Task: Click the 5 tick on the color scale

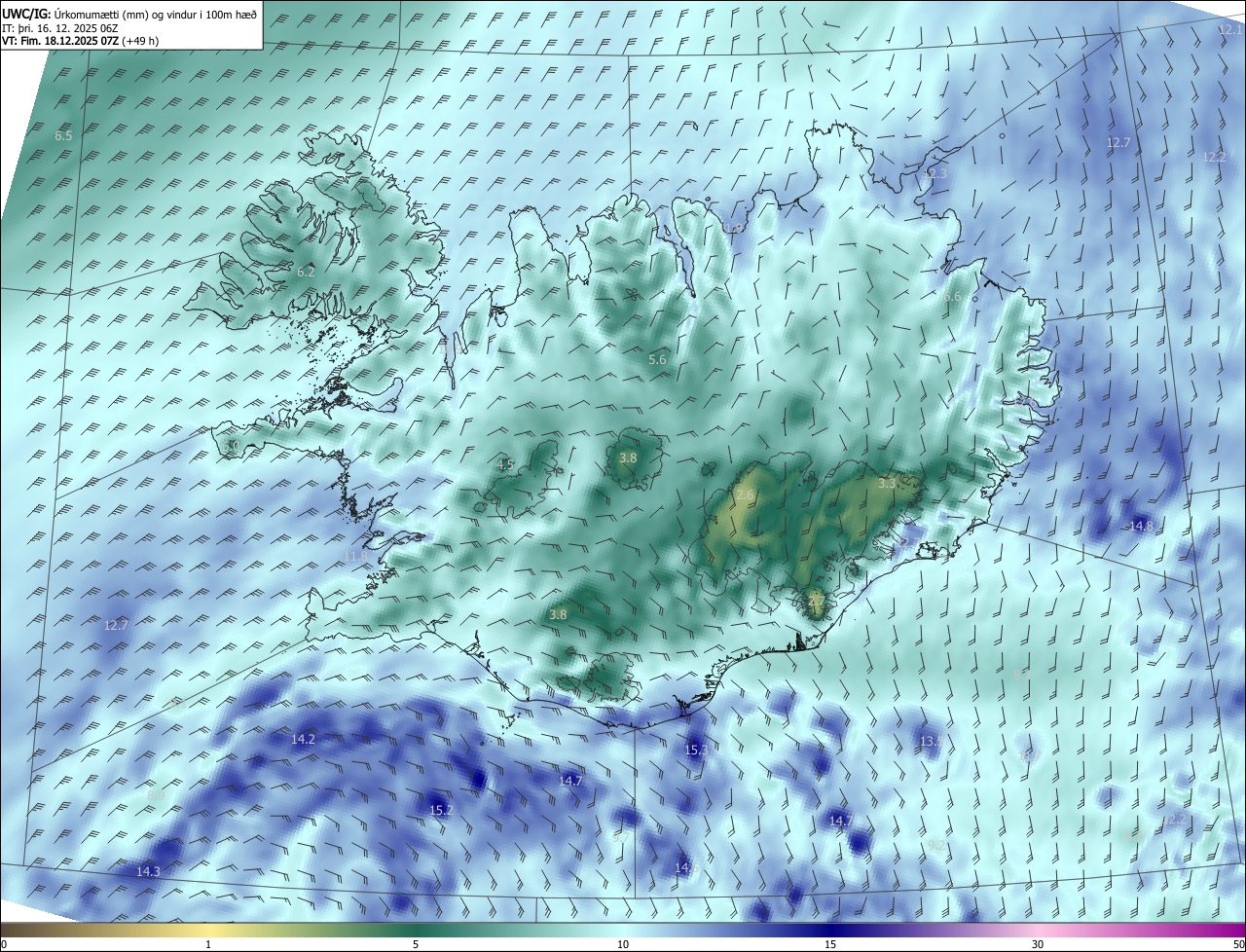Action: click(416, 944)
